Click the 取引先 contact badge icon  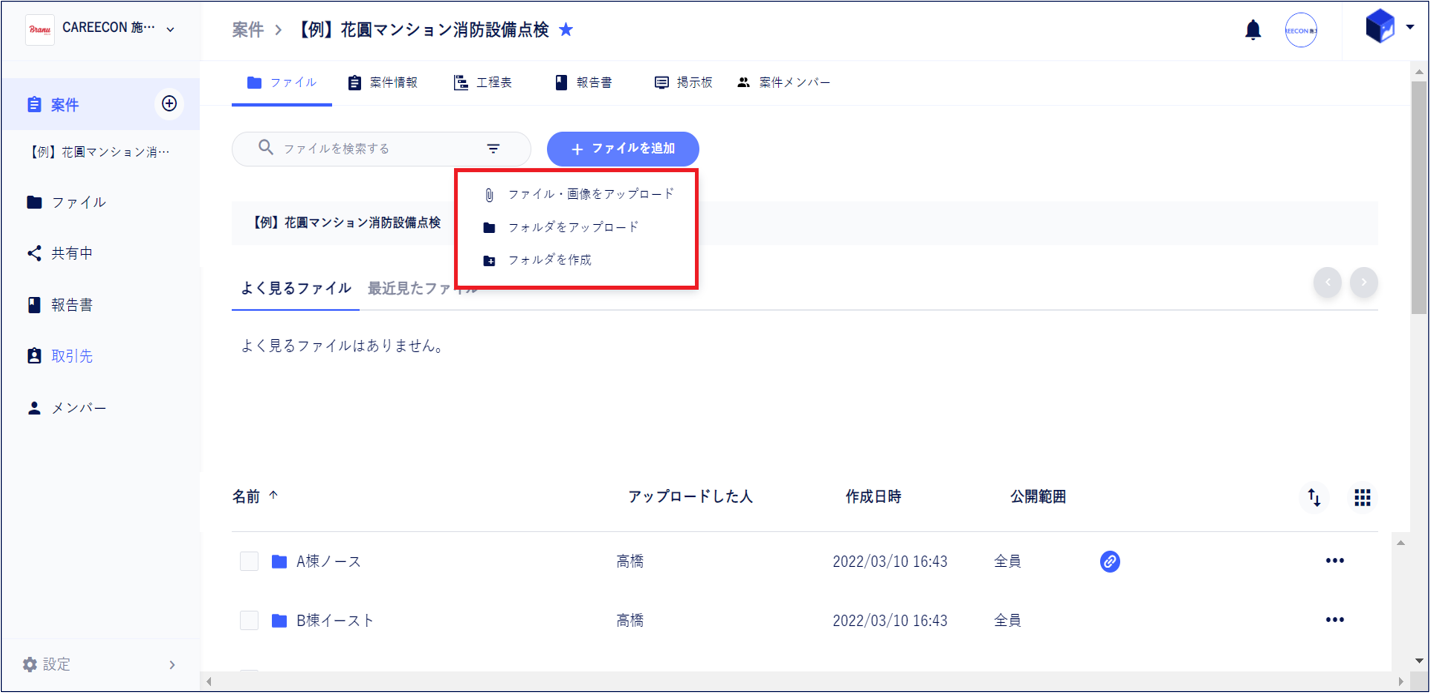[34, 356]
